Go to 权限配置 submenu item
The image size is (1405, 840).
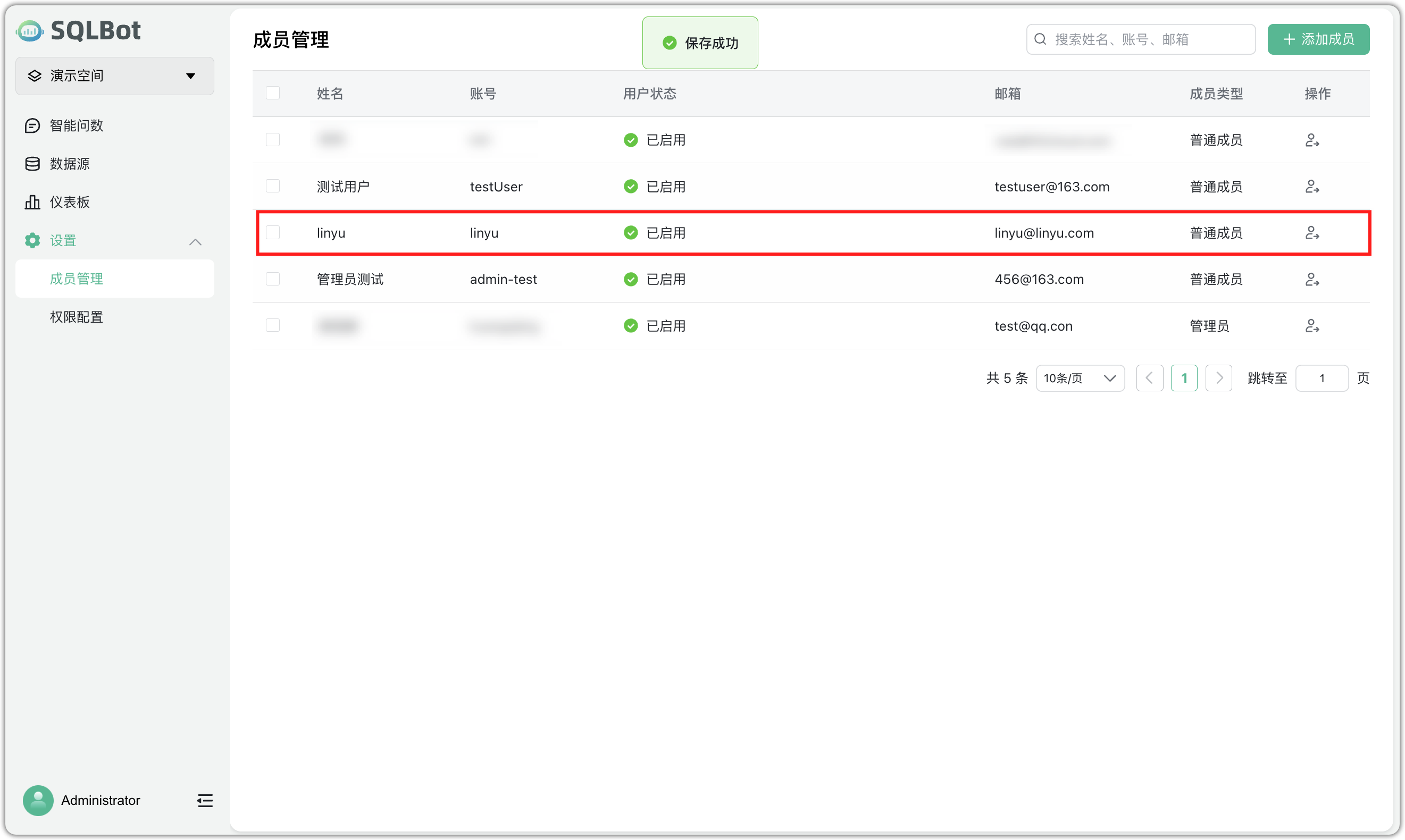pyautogui.click(x=77, y=317)
